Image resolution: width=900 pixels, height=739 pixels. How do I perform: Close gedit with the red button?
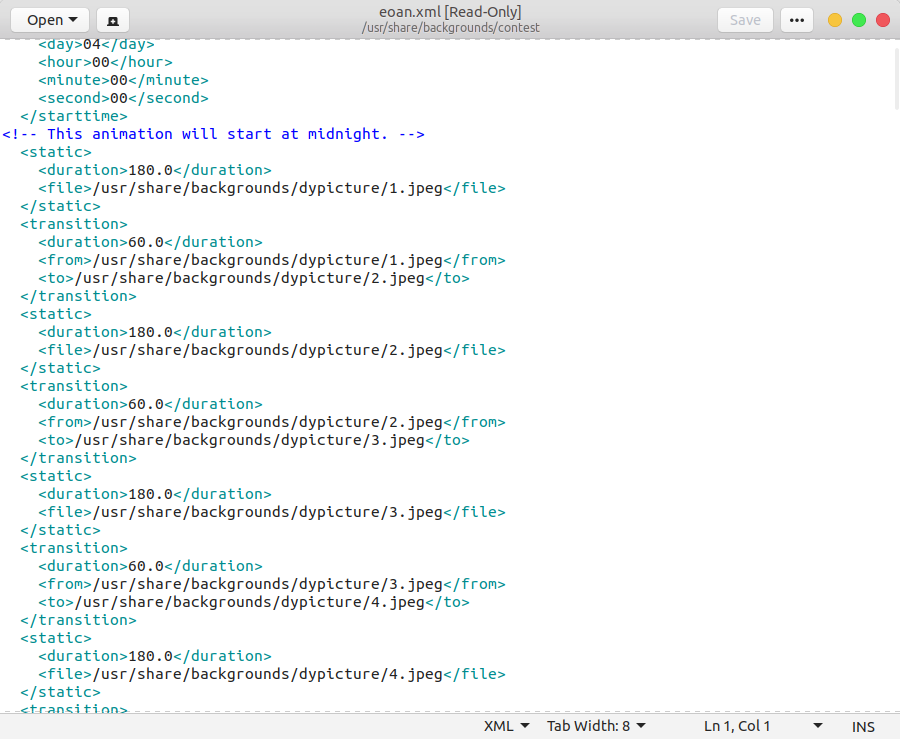pos(883,20)
